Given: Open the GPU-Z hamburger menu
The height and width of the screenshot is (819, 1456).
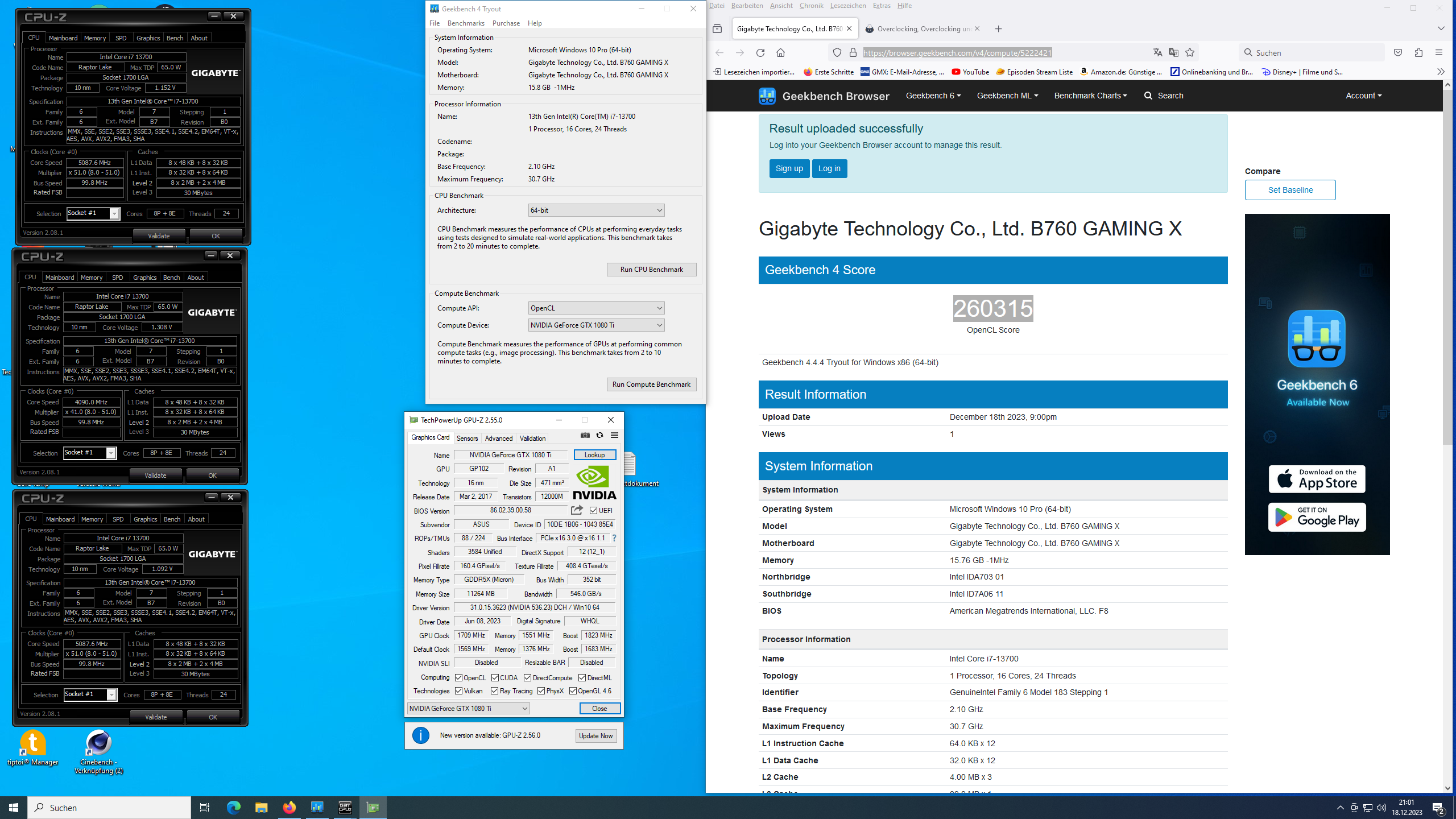Looking at the screenshot, I should tap(614, 435).
